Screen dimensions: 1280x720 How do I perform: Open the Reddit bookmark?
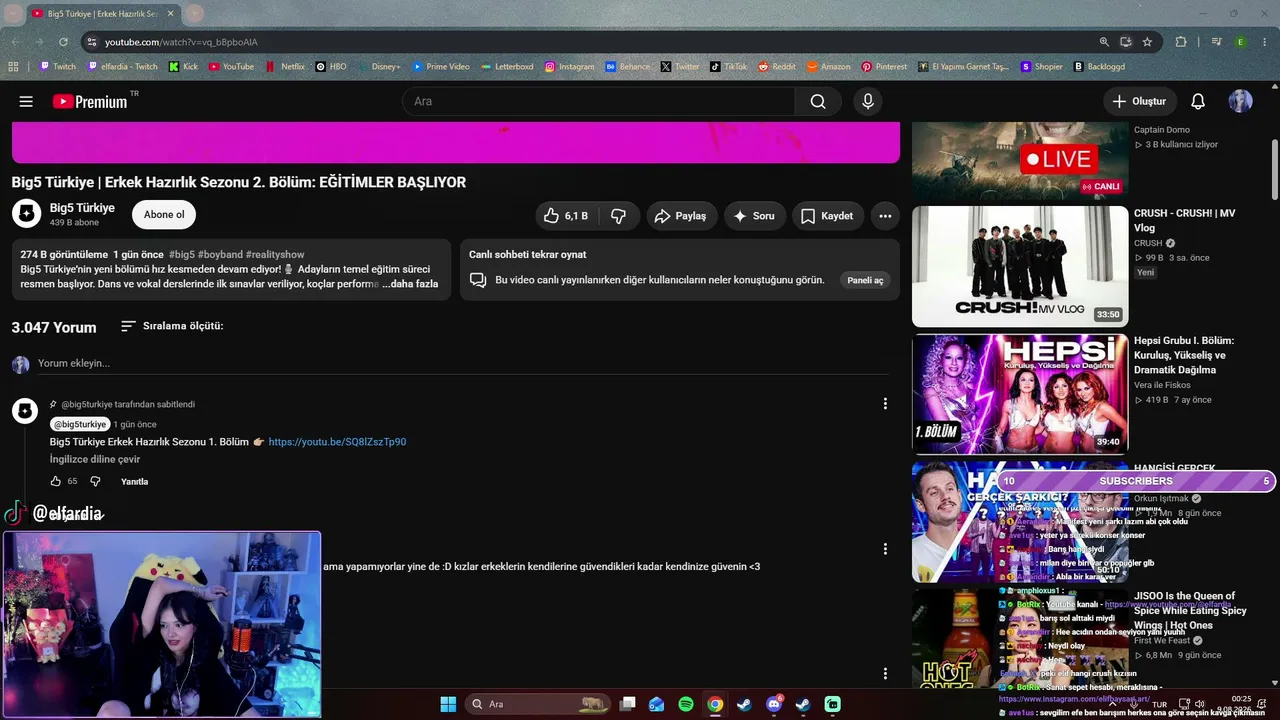coord(777,67)
